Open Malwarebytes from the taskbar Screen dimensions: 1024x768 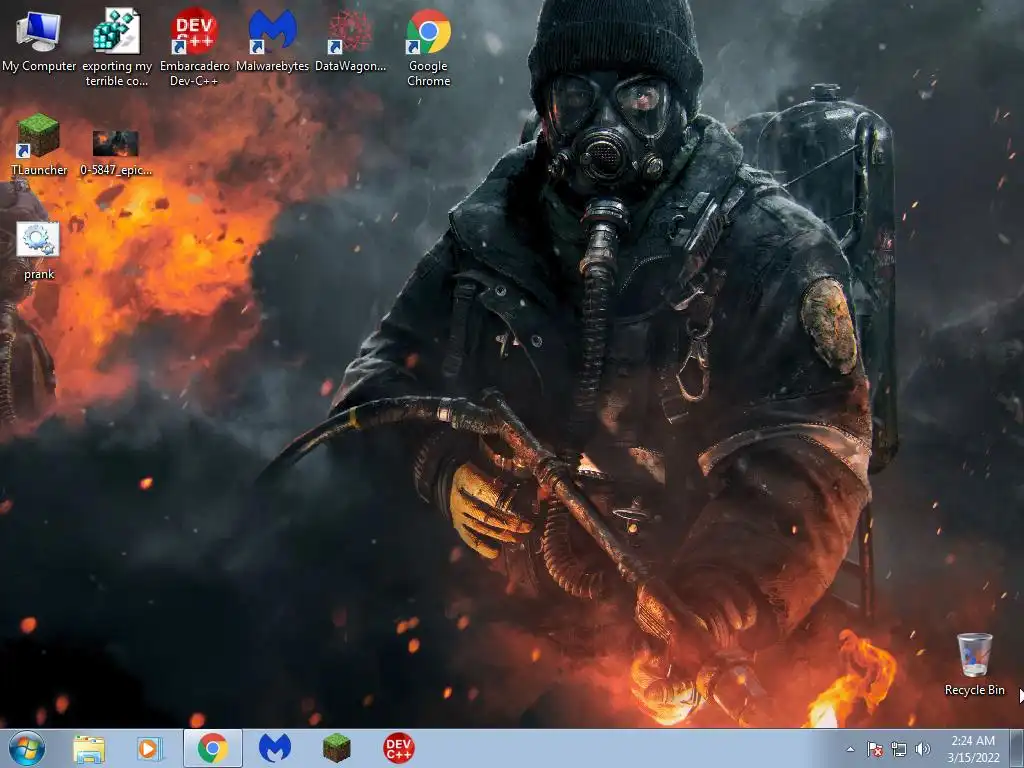275,748
